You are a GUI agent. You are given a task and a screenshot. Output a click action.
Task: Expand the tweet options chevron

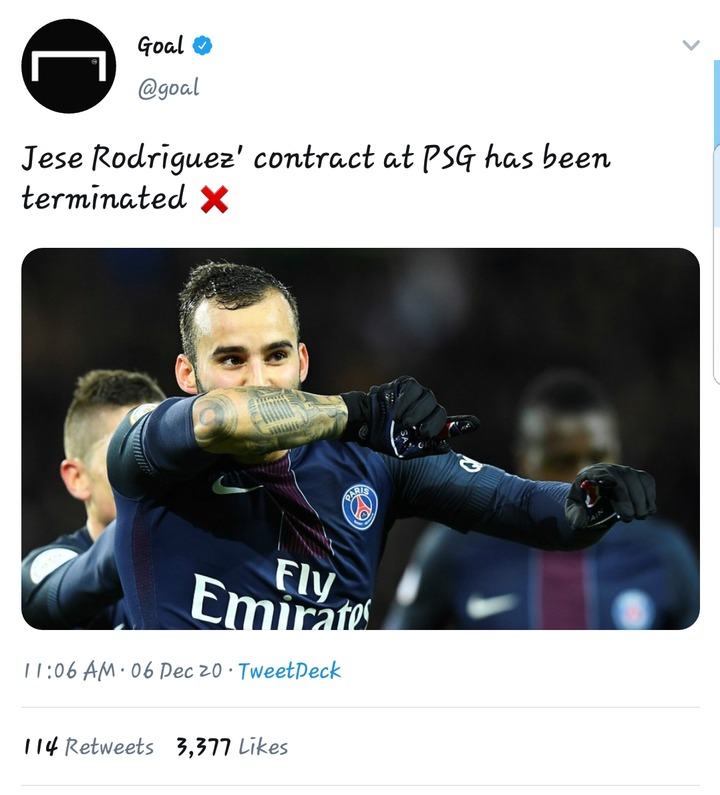(x=691, y=45)
